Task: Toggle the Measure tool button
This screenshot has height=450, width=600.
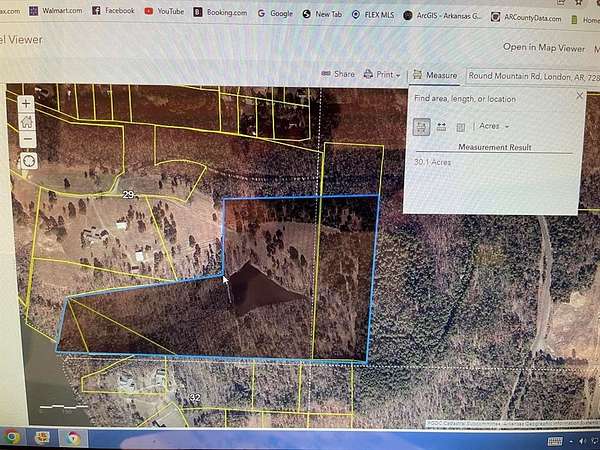Action: point(435,75)
